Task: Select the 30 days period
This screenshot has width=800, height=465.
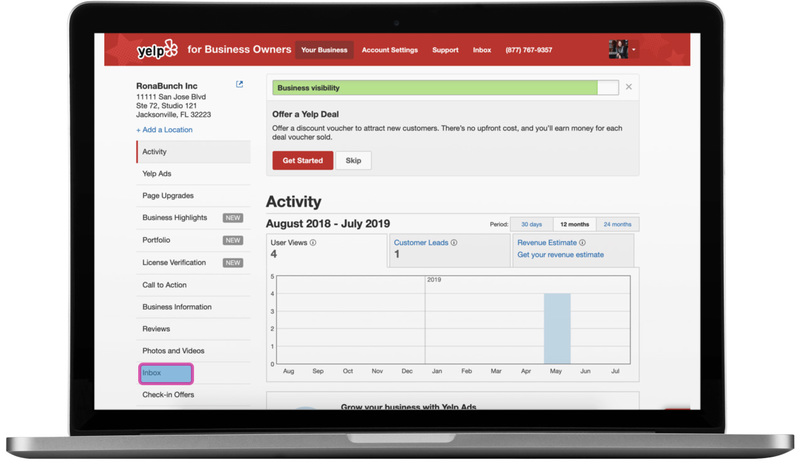Action: click(x=531, y=224)
